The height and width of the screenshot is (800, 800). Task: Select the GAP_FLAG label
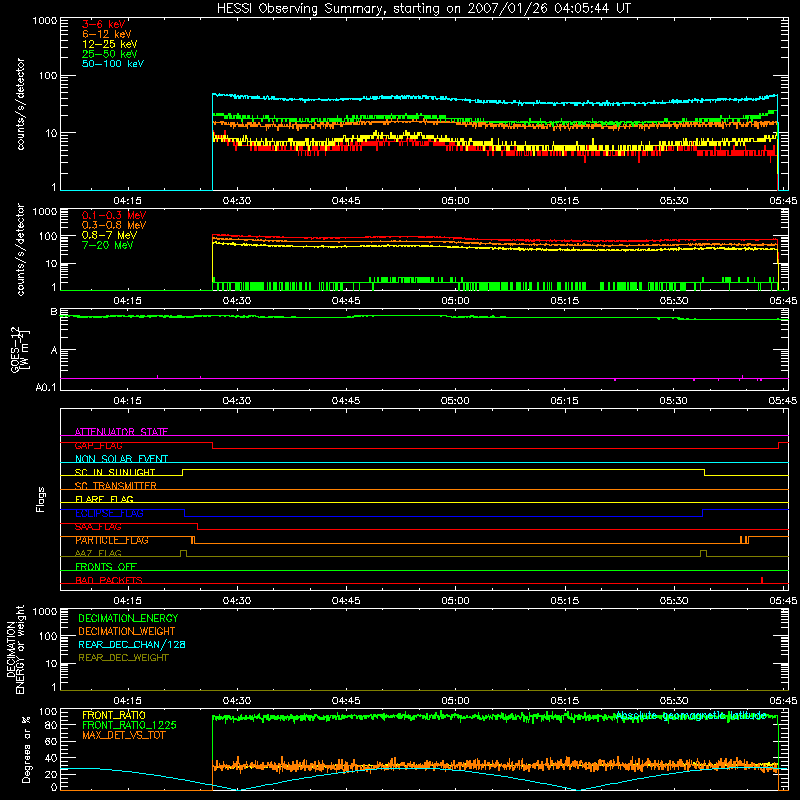(98, 445)
